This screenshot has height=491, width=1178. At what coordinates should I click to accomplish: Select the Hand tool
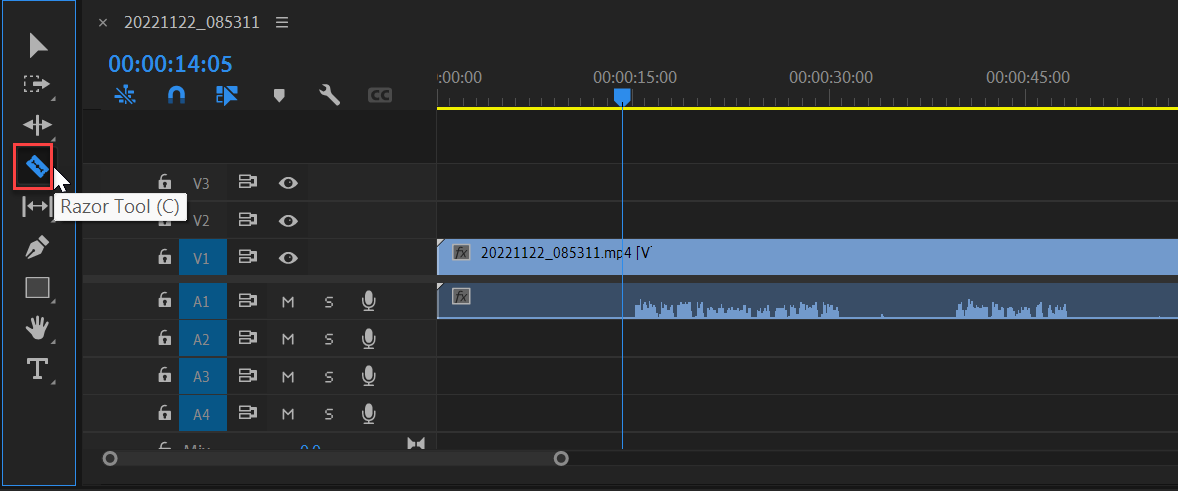(x=37, y=328)
